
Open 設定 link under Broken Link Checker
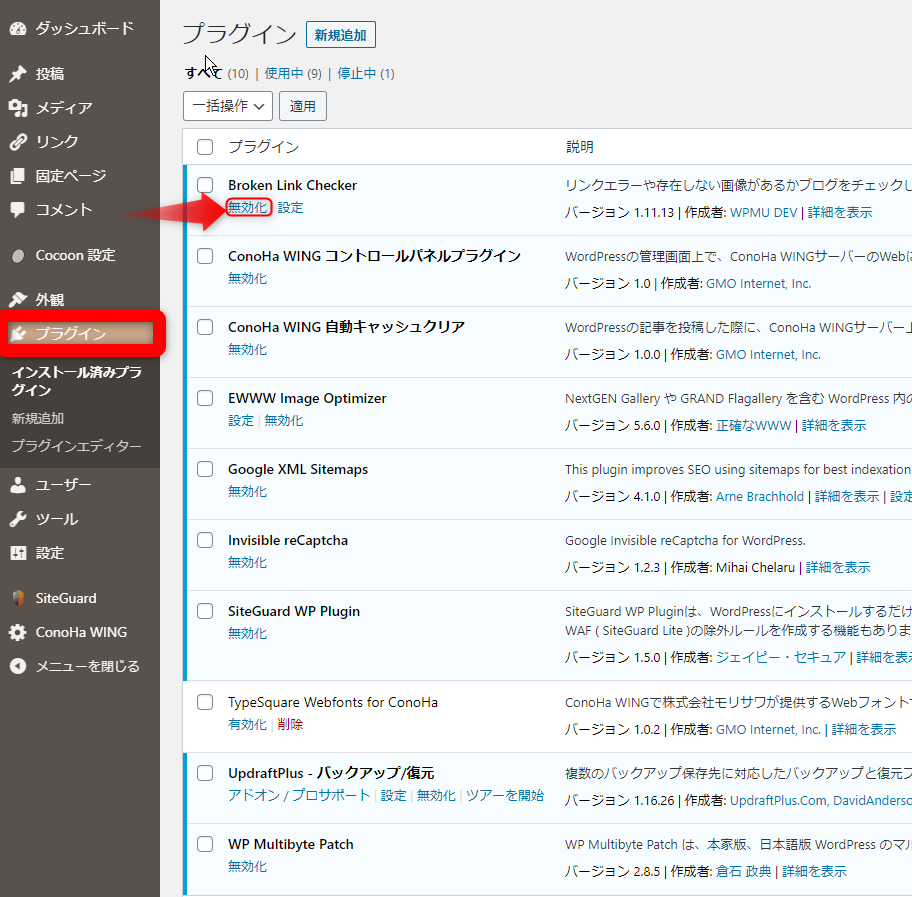coord(290,208)
